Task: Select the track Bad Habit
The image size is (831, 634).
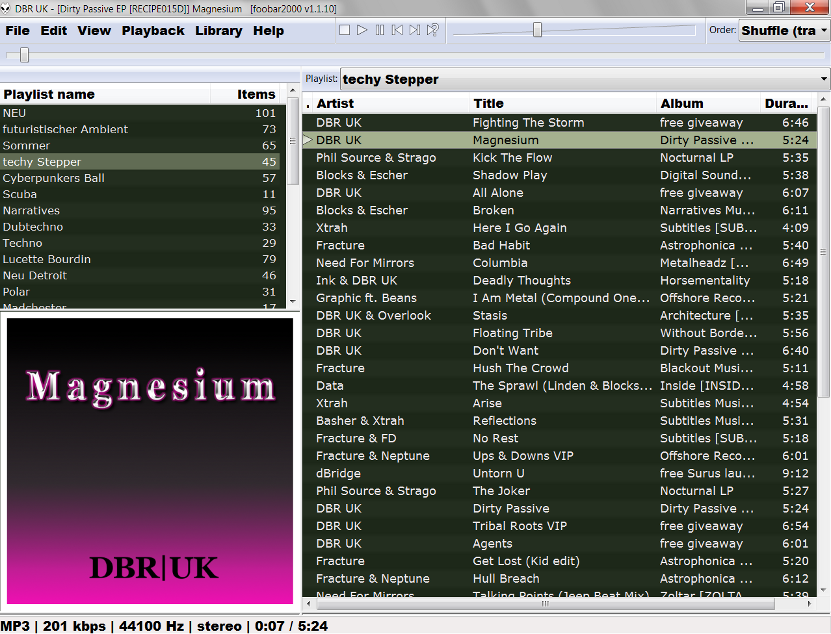Action: click(x=559, y=245)
